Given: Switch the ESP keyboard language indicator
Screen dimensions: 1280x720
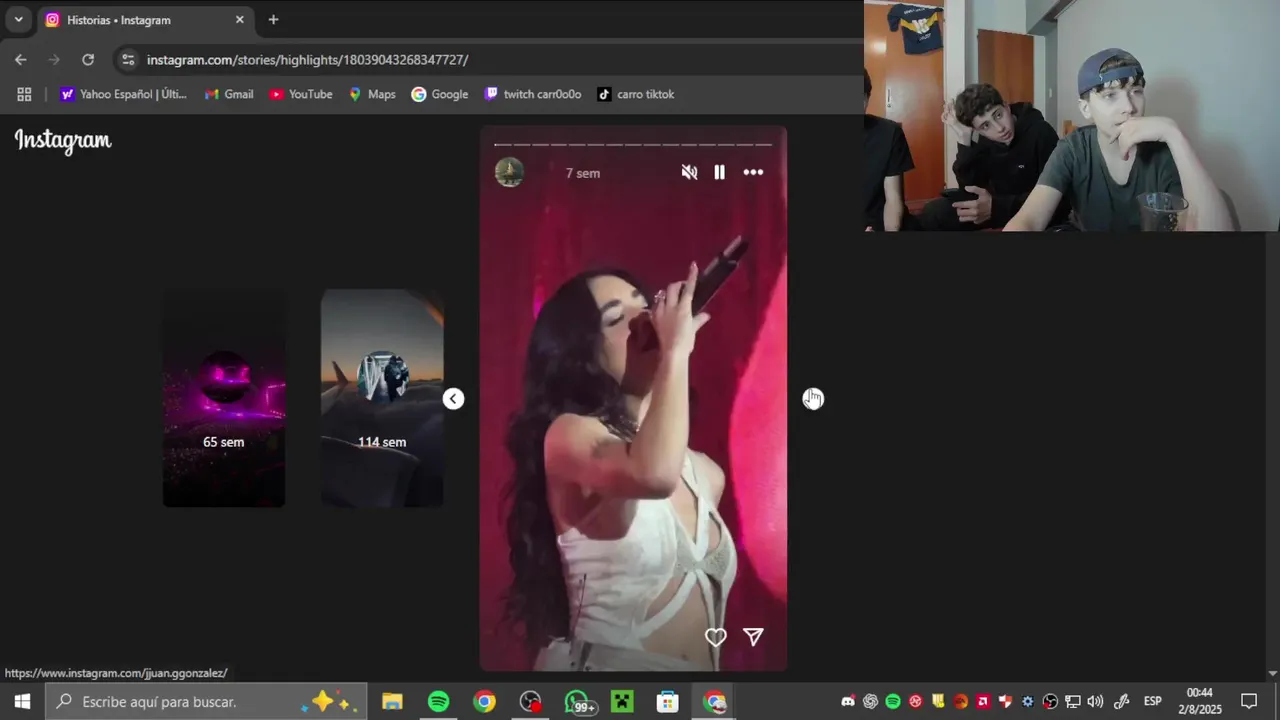Looking at the screenshot, I should pos(1153,701).
